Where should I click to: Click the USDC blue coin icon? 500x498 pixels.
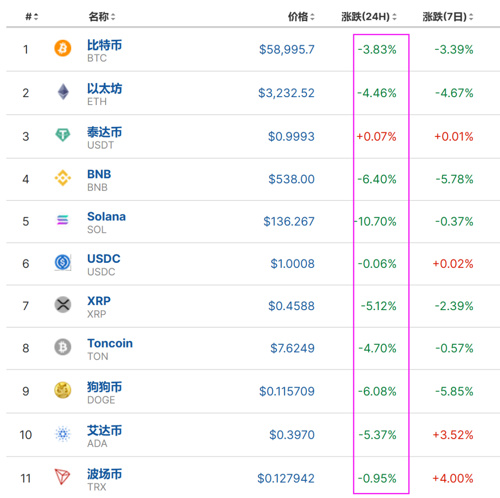coord(63,263)
